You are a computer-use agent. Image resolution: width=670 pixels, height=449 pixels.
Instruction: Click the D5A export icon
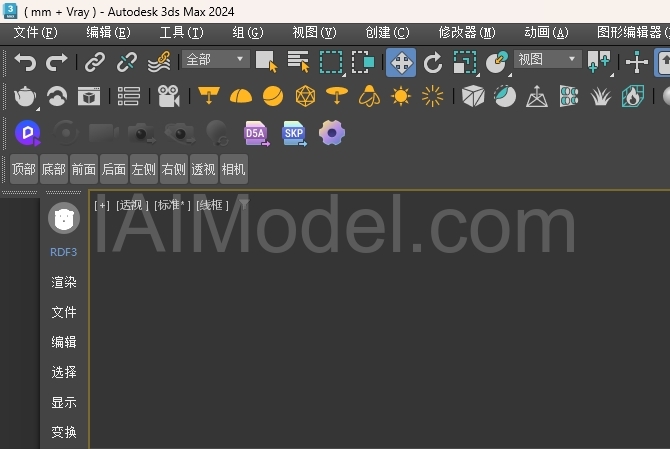(x=256, y=134)
